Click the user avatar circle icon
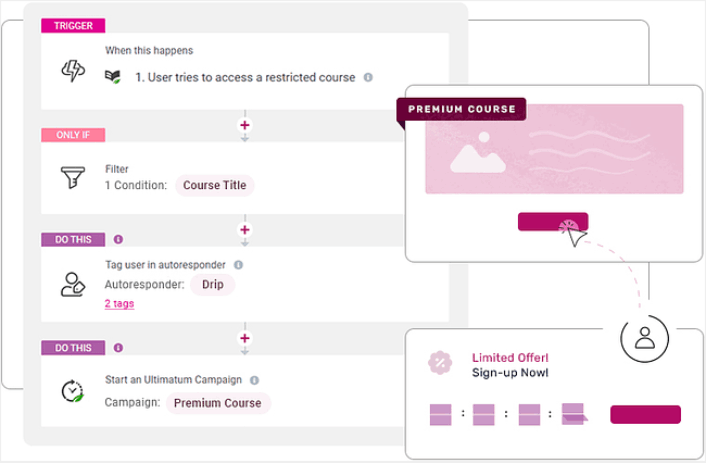 [x=644, y=341]
